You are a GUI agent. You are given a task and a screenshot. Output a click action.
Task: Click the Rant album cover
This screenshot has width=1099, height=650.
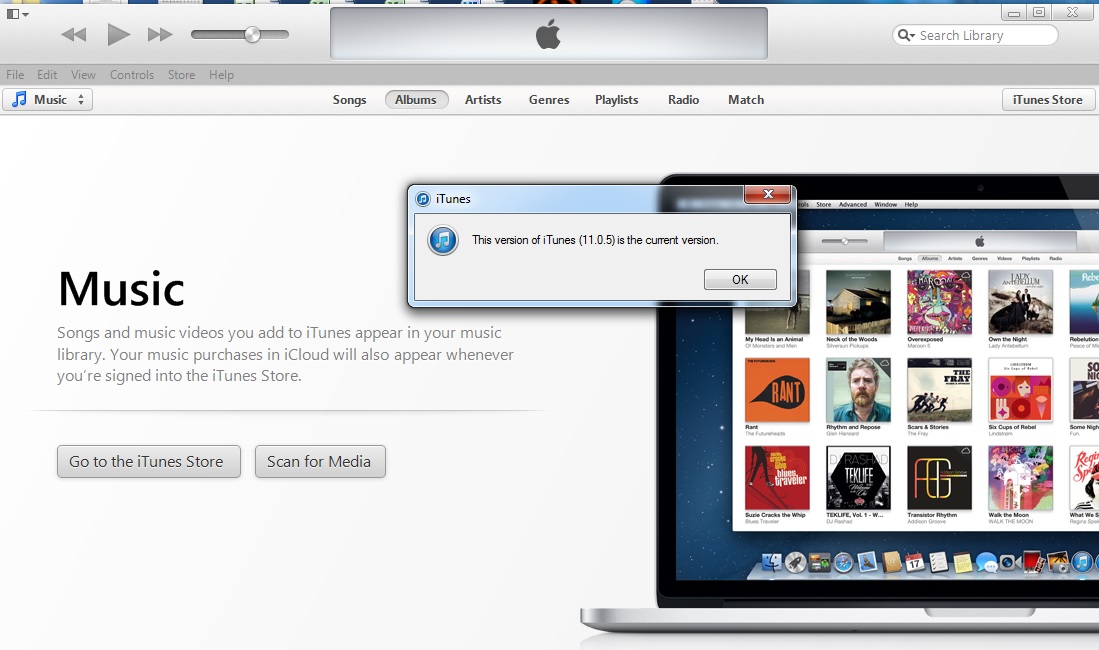(x=777, y=391)
